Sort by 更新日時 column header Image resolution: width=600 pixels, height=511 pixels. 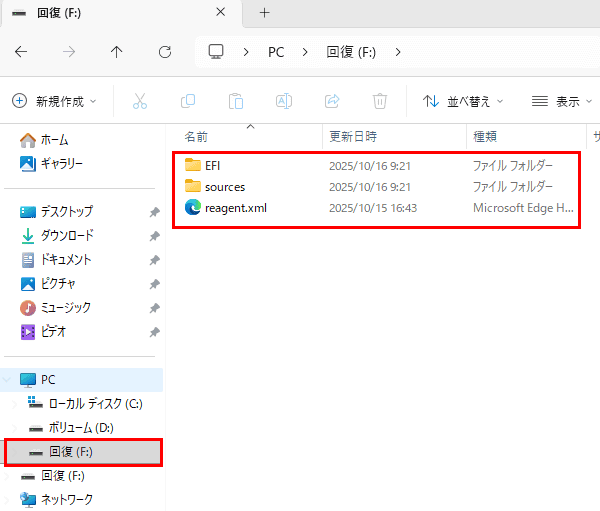[x=353, y=137]
